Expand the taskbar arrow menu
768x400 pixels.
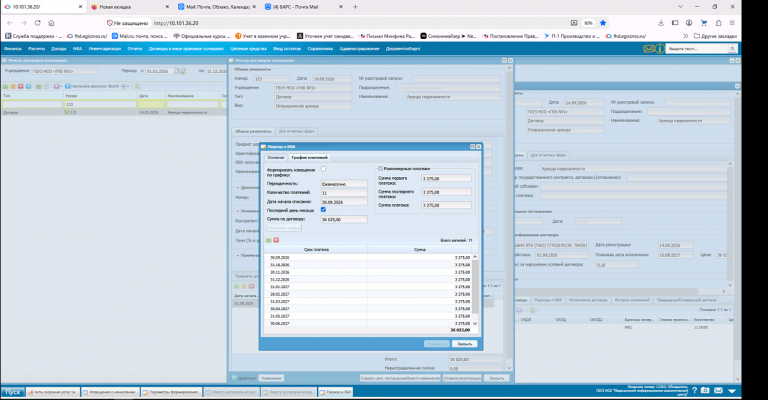pyautogui.click(x=732, y=391)
